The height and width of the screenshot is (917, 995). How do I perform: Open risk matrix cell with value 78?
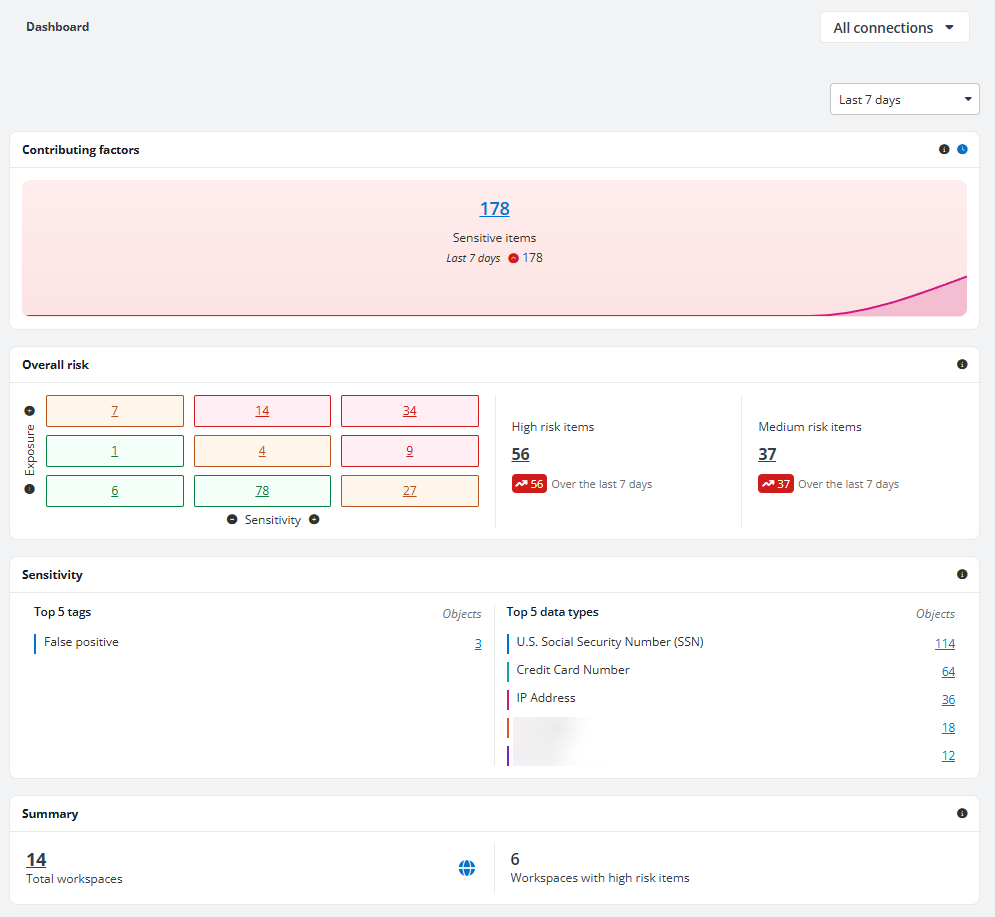[x=262, y=491]
